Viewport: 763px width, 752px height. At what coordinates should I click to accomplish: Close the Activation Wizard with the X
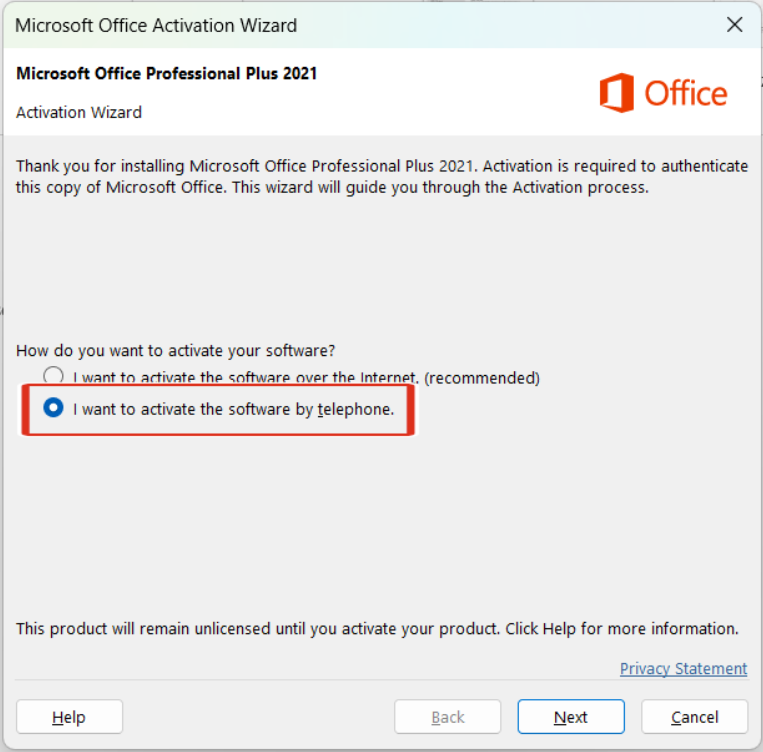(735, 25)
